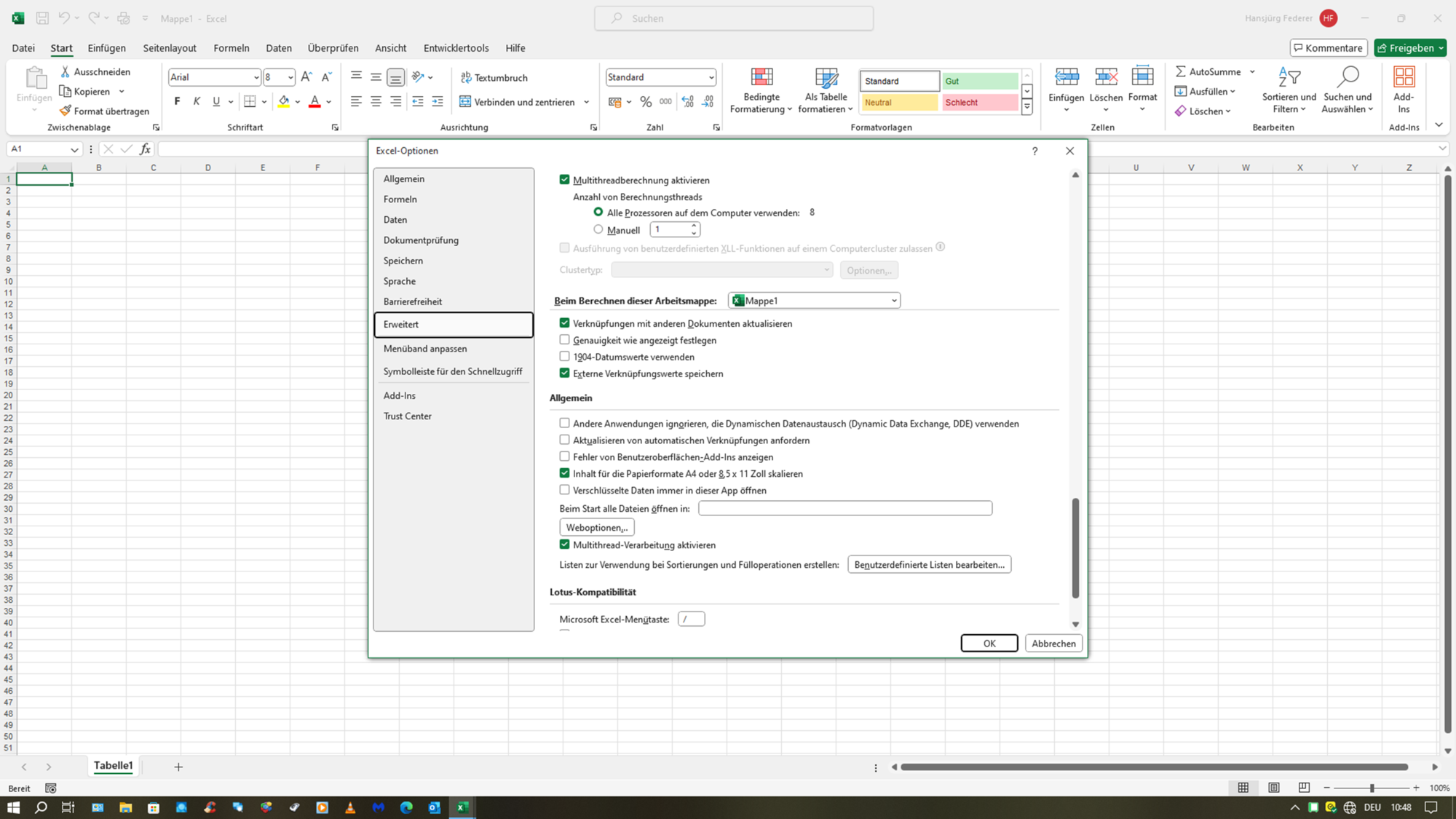Open the Mappe1 workbook dropdown
The image size is (1456, 819).
(894, 301)
